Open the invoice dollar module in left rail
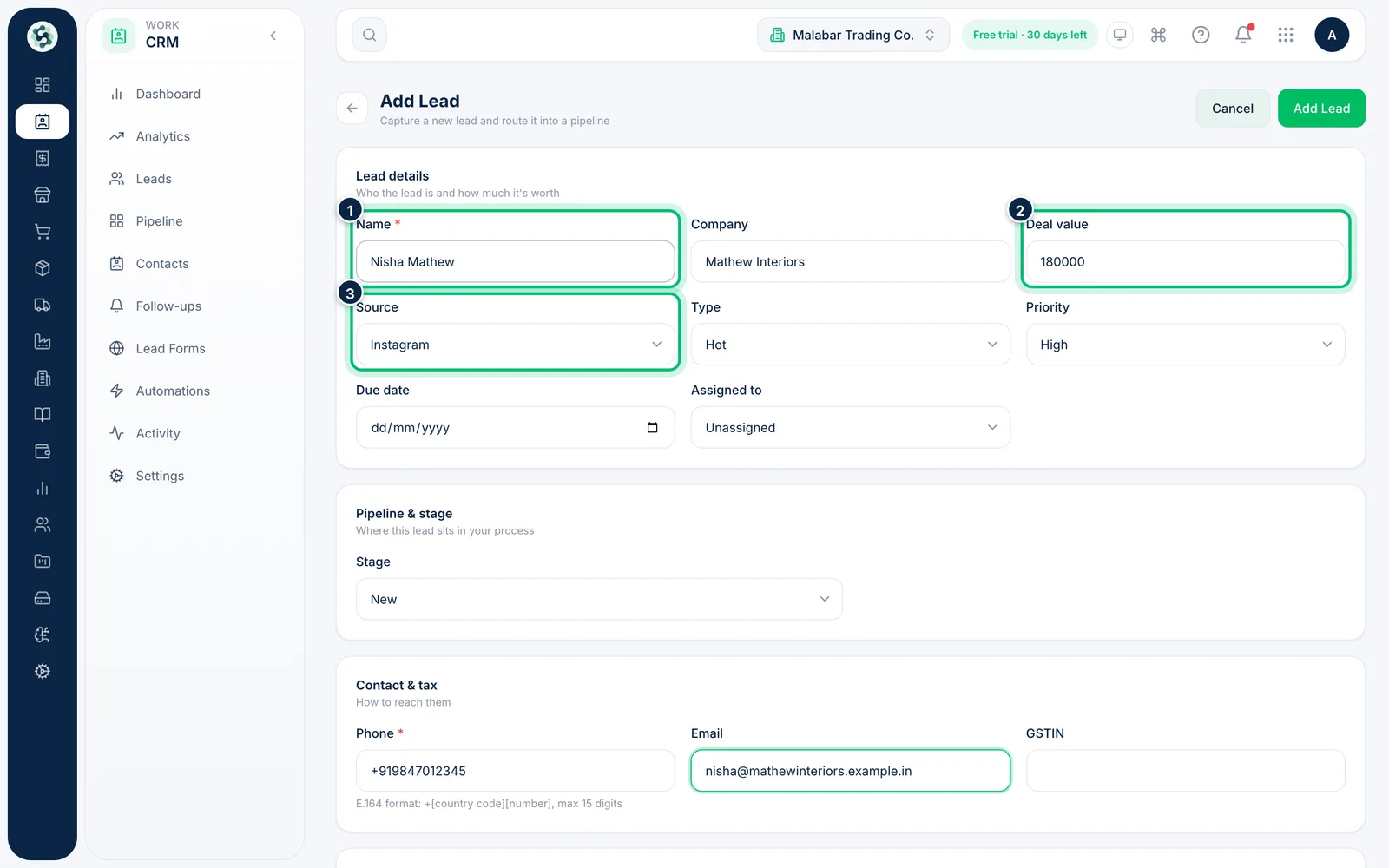 [x=43, y=158]
